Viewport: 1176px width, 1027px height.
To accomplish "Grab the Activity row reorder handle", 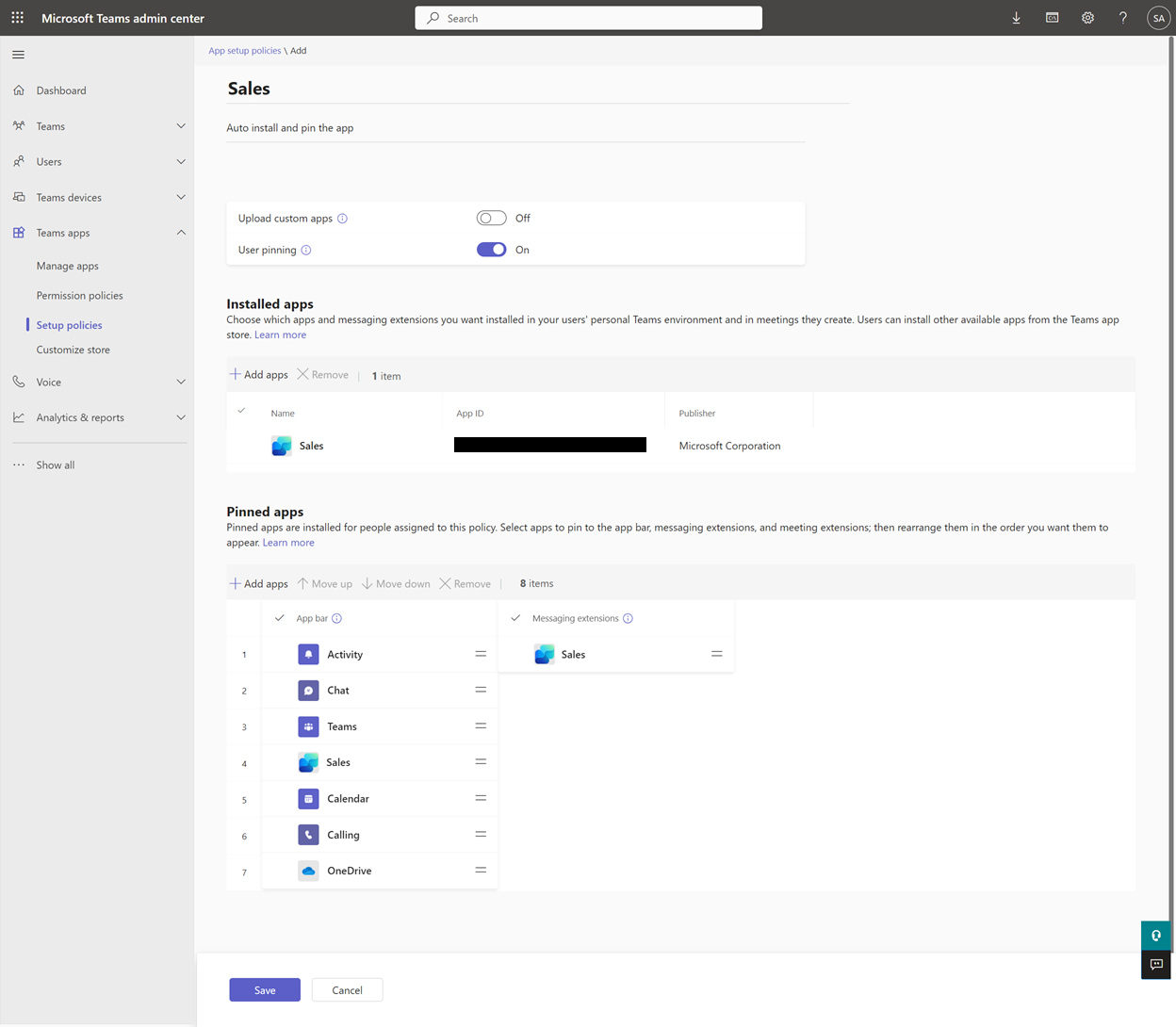I will (481, 654).
